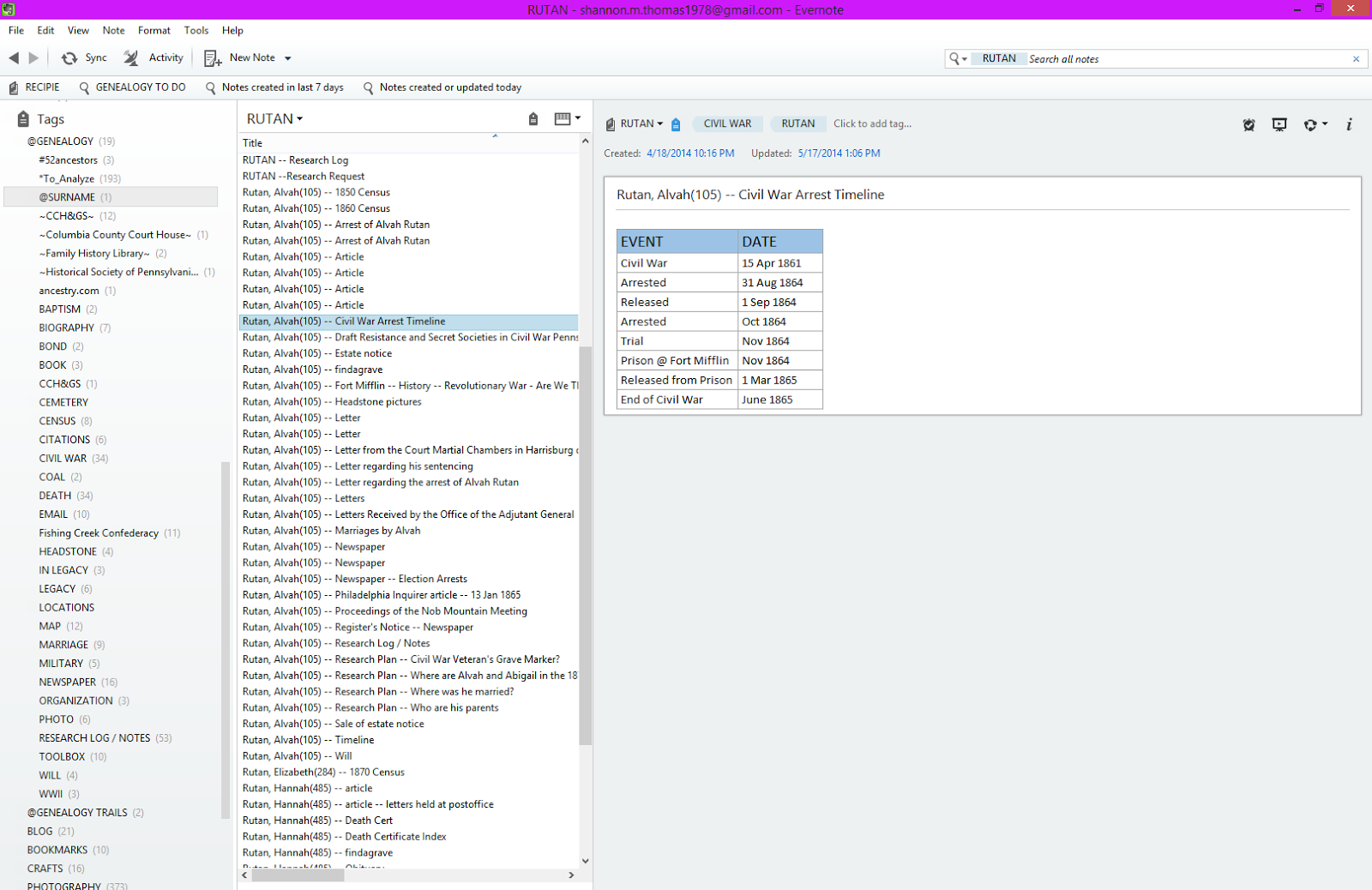Click the updated date 5/17/2014 link
This screenshot has width=1372, height=890.
pos(839,153)
